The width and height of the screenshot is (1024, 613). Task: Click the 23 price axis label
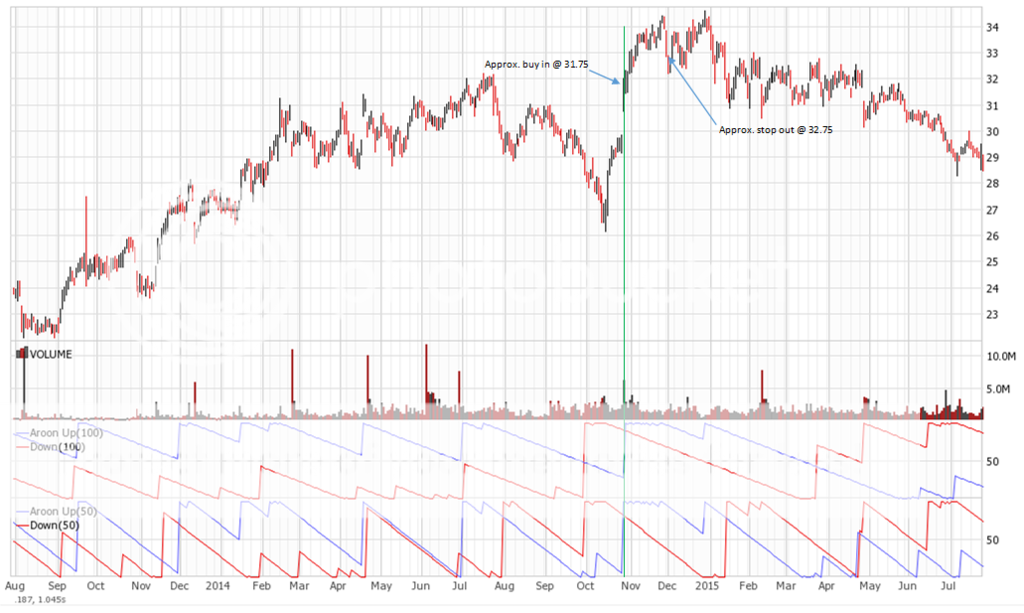(993, 315)
